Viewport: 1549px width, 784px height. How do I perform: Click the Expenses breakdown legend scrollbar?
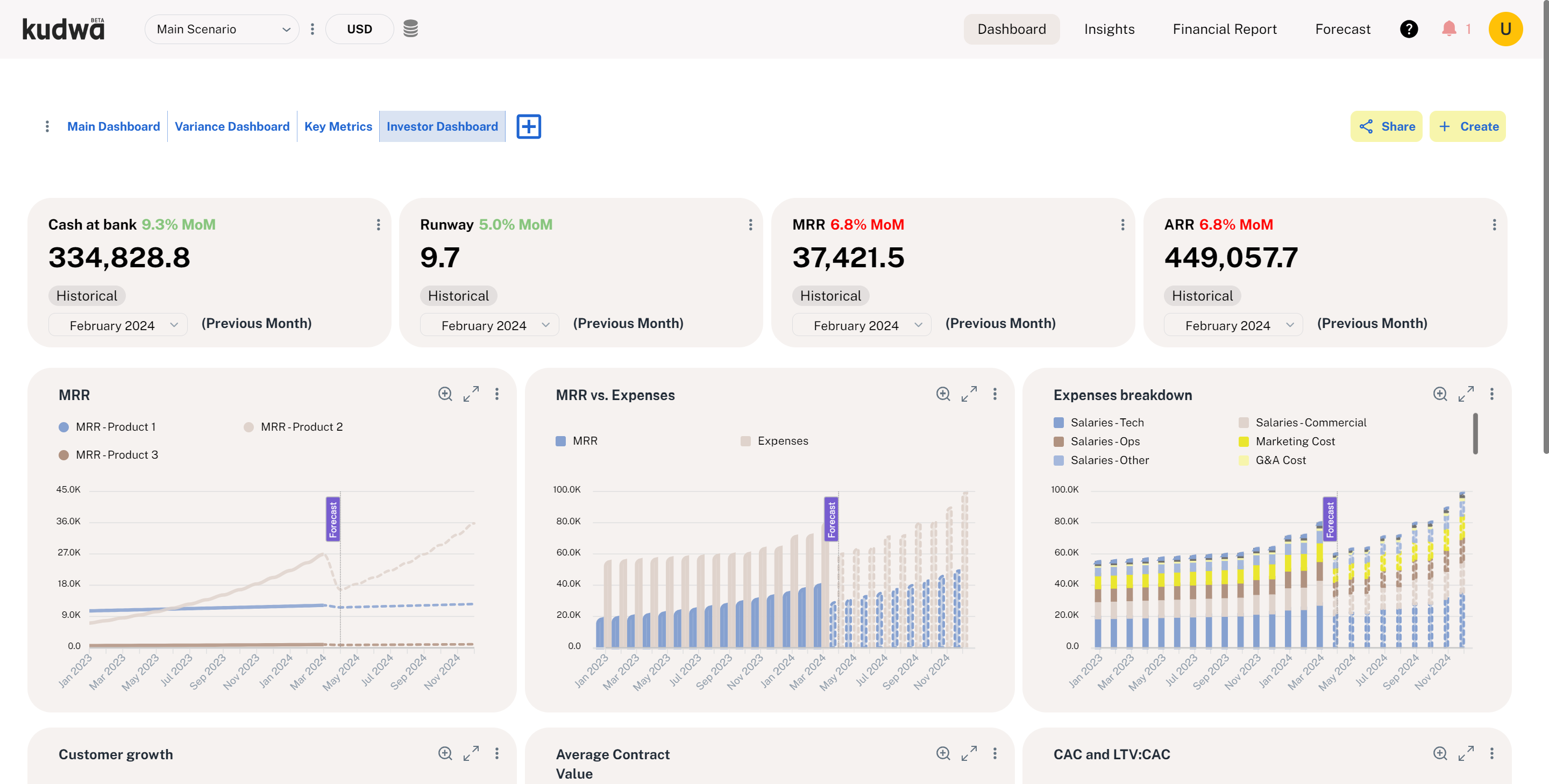tap(1474, 433)
